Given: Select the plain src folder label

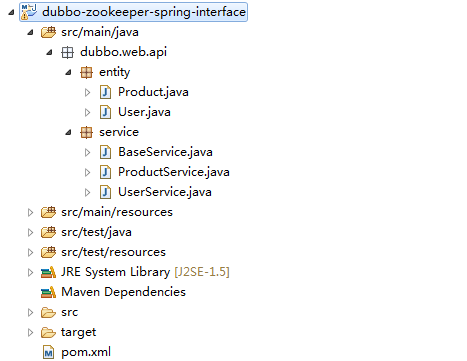Looking at the screenshot, I should [69, 313].
